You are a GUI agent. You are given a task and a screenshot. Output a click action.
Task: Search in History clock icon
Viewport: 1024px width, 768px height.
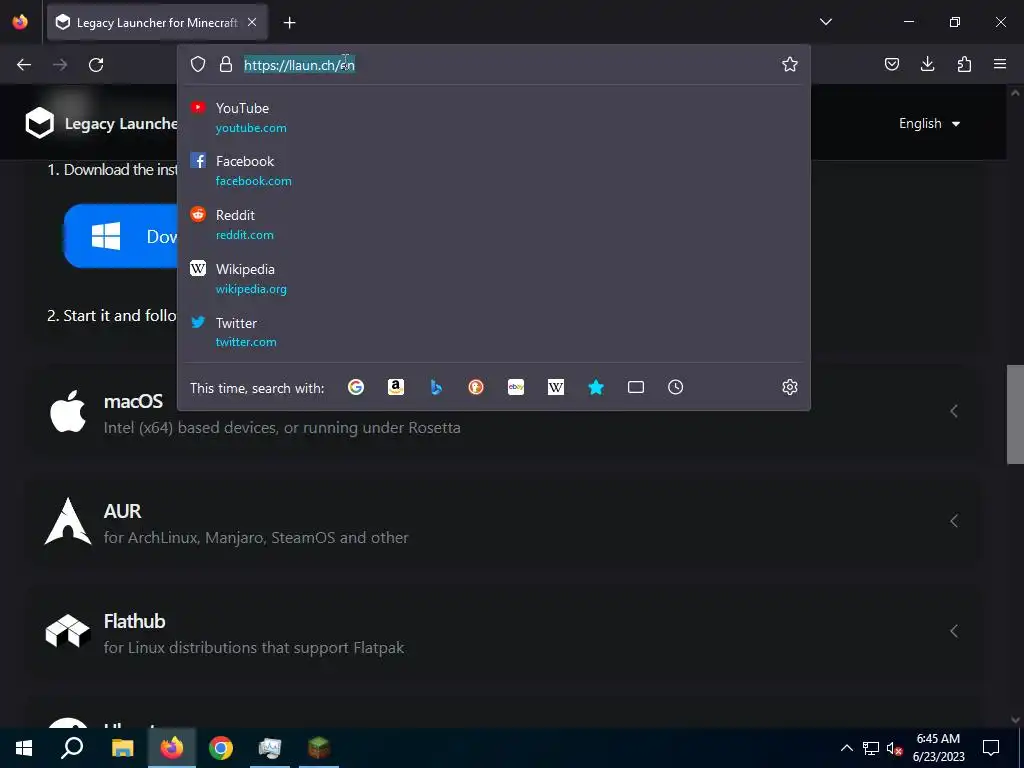(676, 387)
